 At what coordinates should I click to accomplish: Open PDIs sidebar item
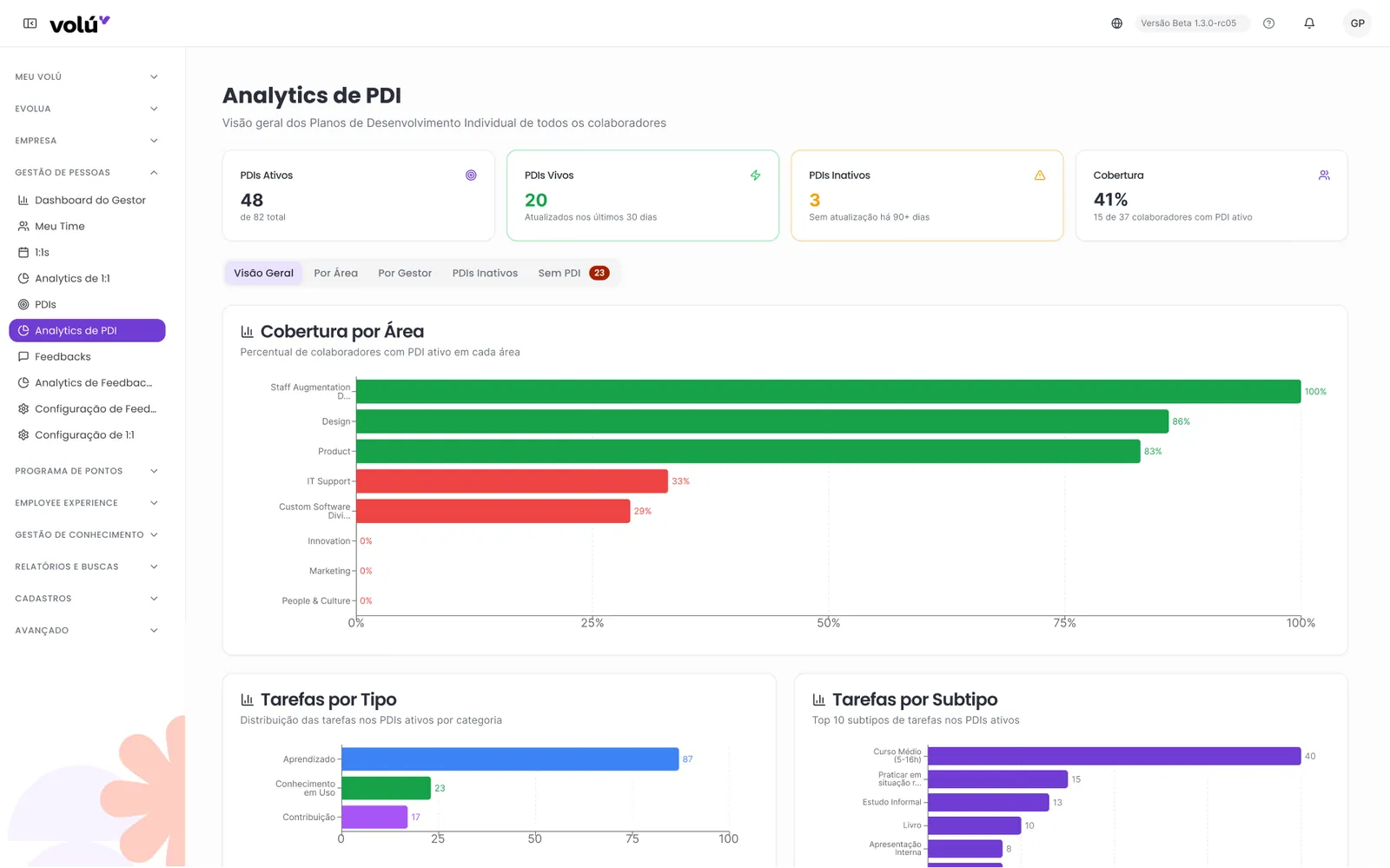pos(87,304)
